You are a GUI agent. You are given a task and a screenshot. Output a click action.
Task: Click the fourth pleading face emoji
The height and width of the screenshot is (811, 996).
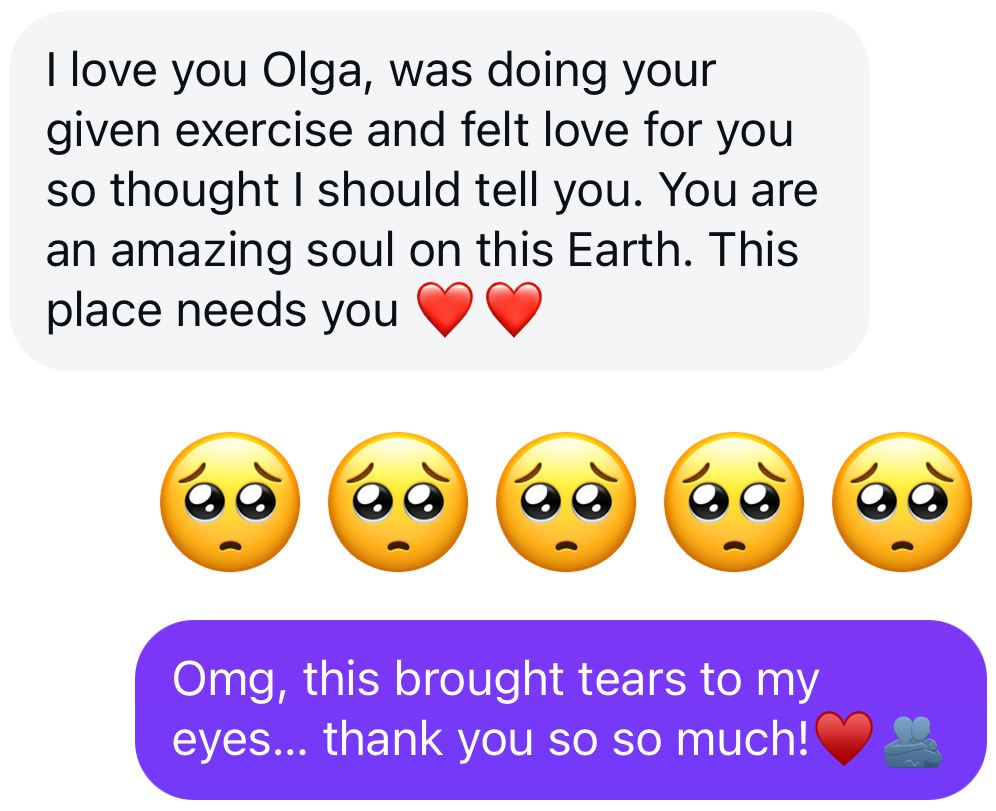coord(734,502)
